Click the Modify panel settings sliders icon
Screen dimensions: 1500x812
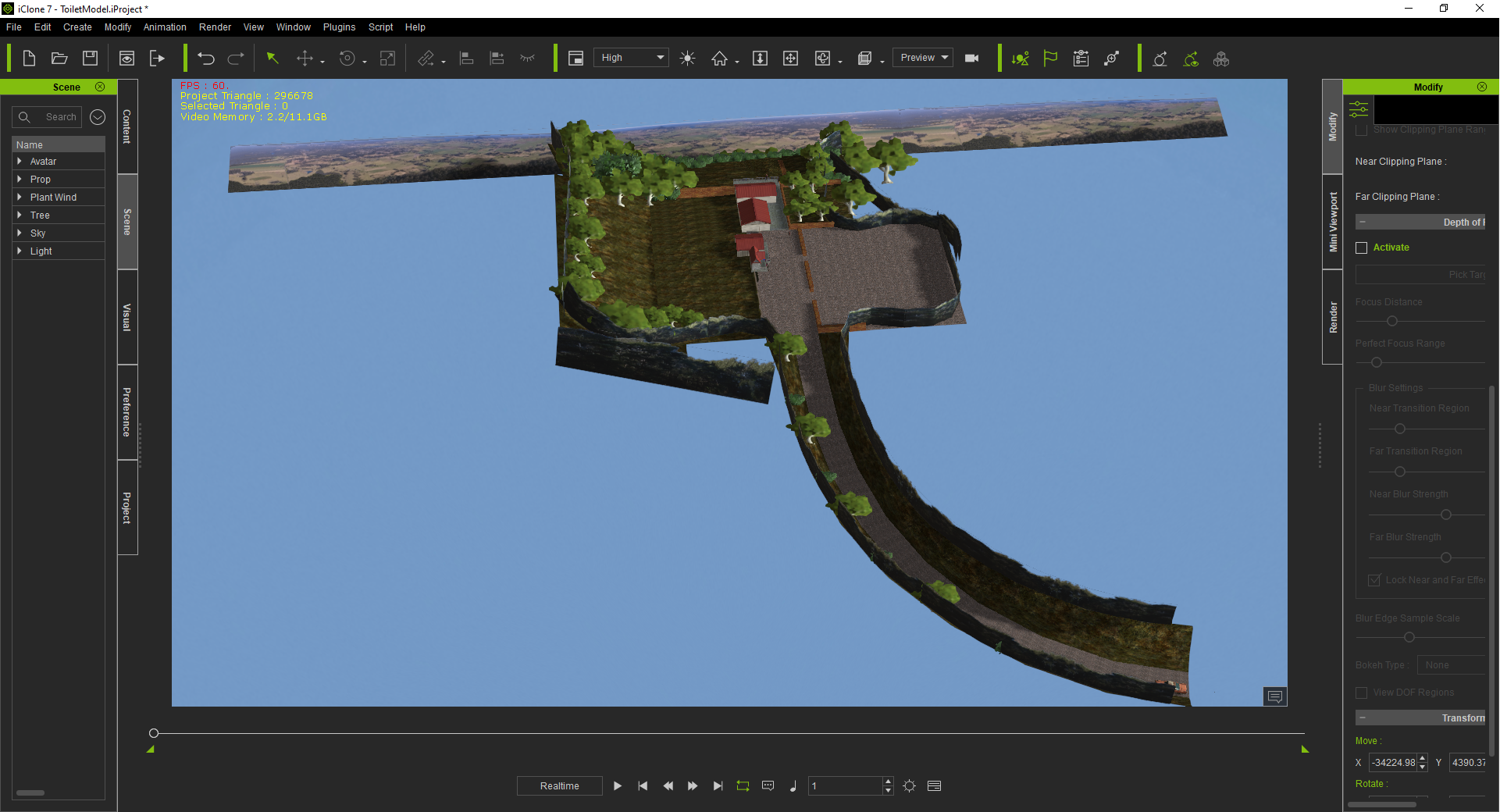click(1359, 109)
